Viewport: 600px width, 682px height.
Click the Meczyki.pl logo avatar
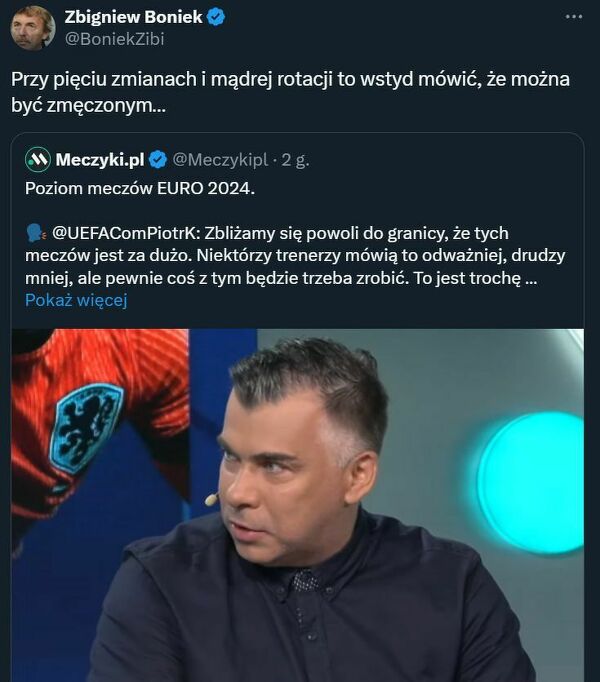pos(38,159)
